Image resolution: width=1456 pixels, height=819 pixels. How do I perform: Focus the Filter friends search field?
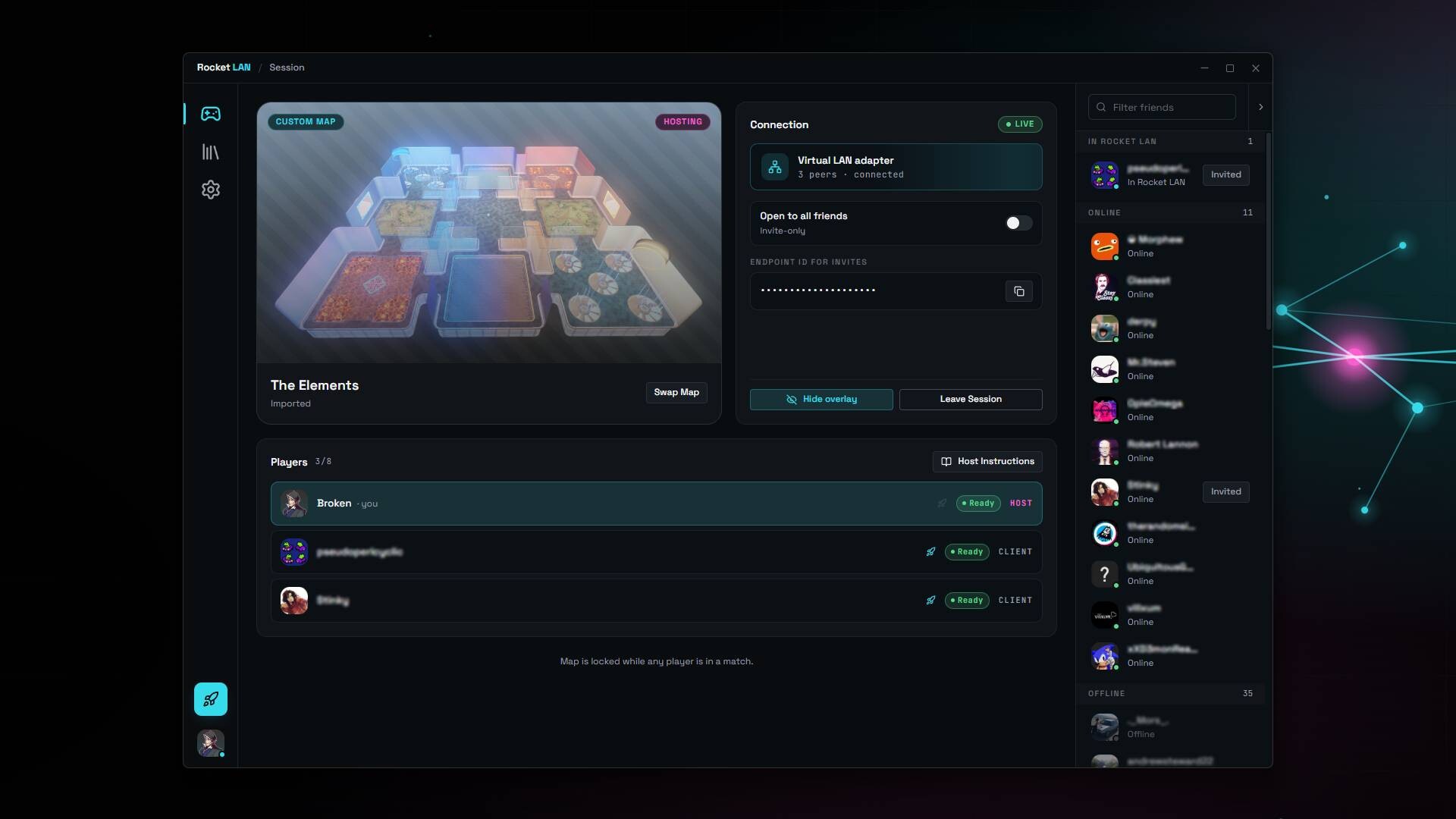(1162, 107)
